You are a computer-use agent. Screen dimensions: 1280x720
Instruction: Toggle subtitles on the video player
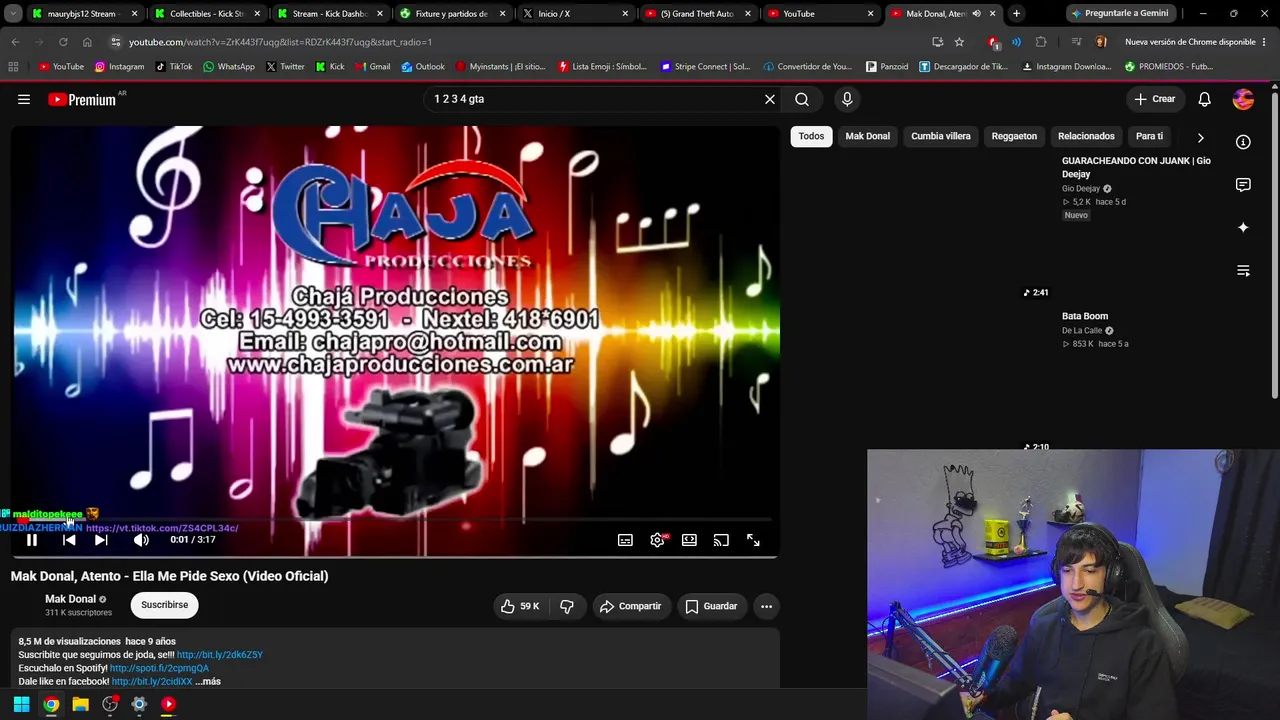(x=625, y=540)
